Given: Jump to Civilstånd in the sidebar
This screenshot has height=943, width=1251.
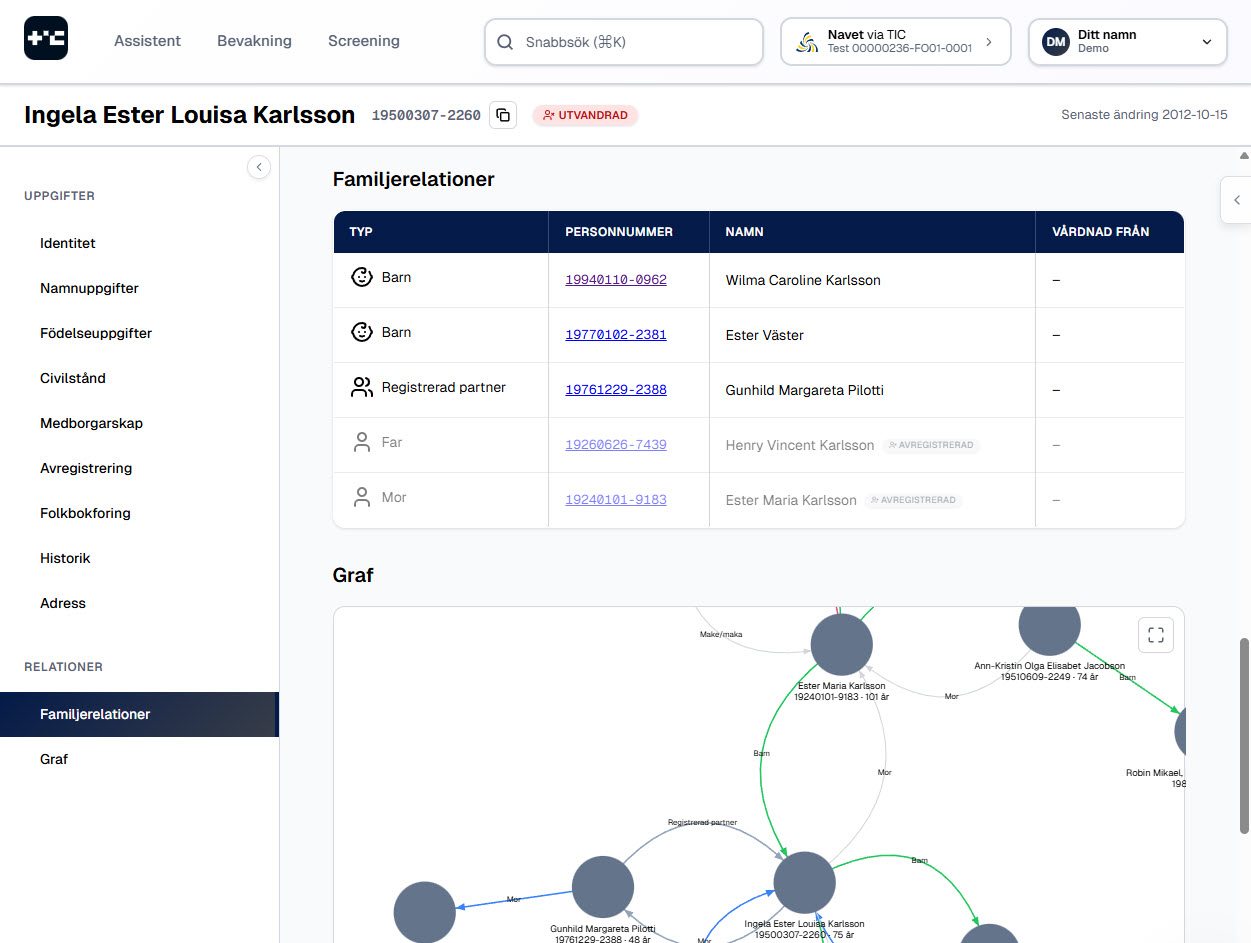Looking at the screenshot, I should [73, 378].
